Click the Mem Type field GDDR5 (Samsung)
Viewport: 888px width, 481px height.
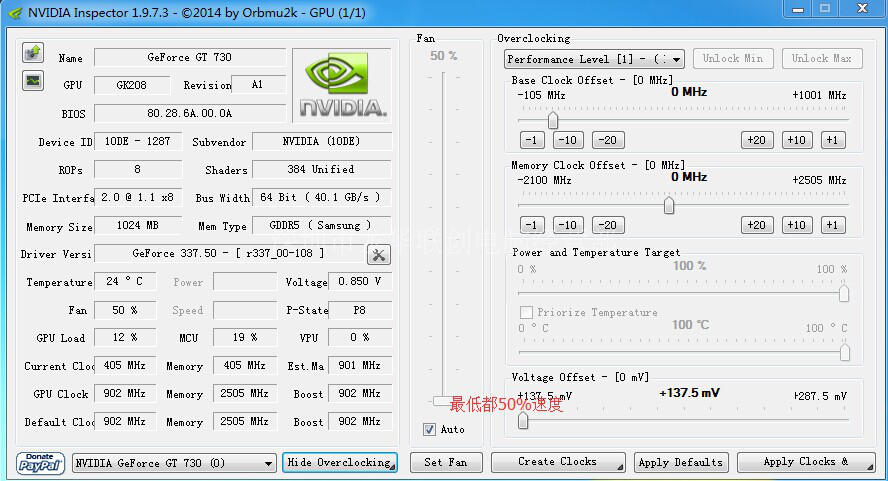tap(321, 225)
